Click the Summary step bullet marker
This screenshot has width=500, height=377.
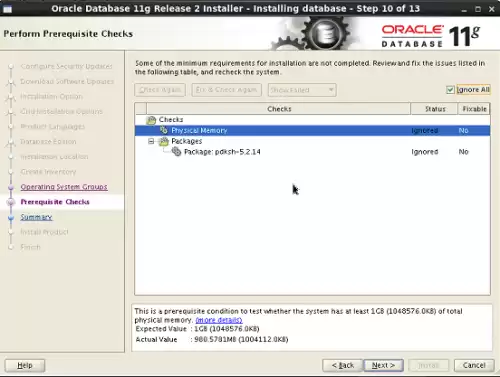tap(11, 217)
